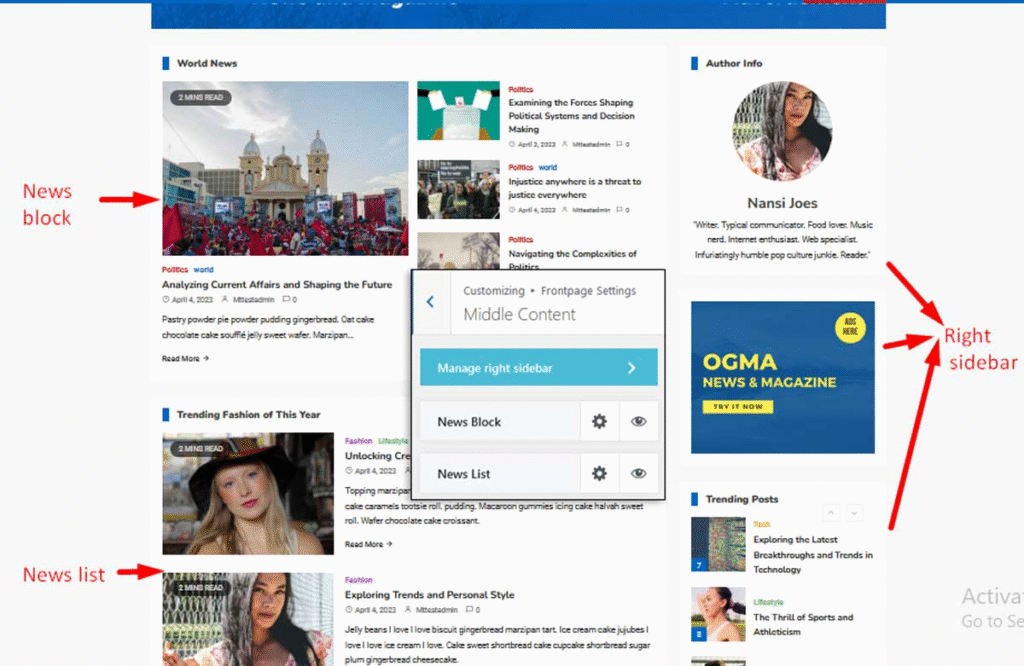This screenshot has width=1024, height=666.
Task: Click the Nansi Joes author avatar
Action: (x=782, y=132)
